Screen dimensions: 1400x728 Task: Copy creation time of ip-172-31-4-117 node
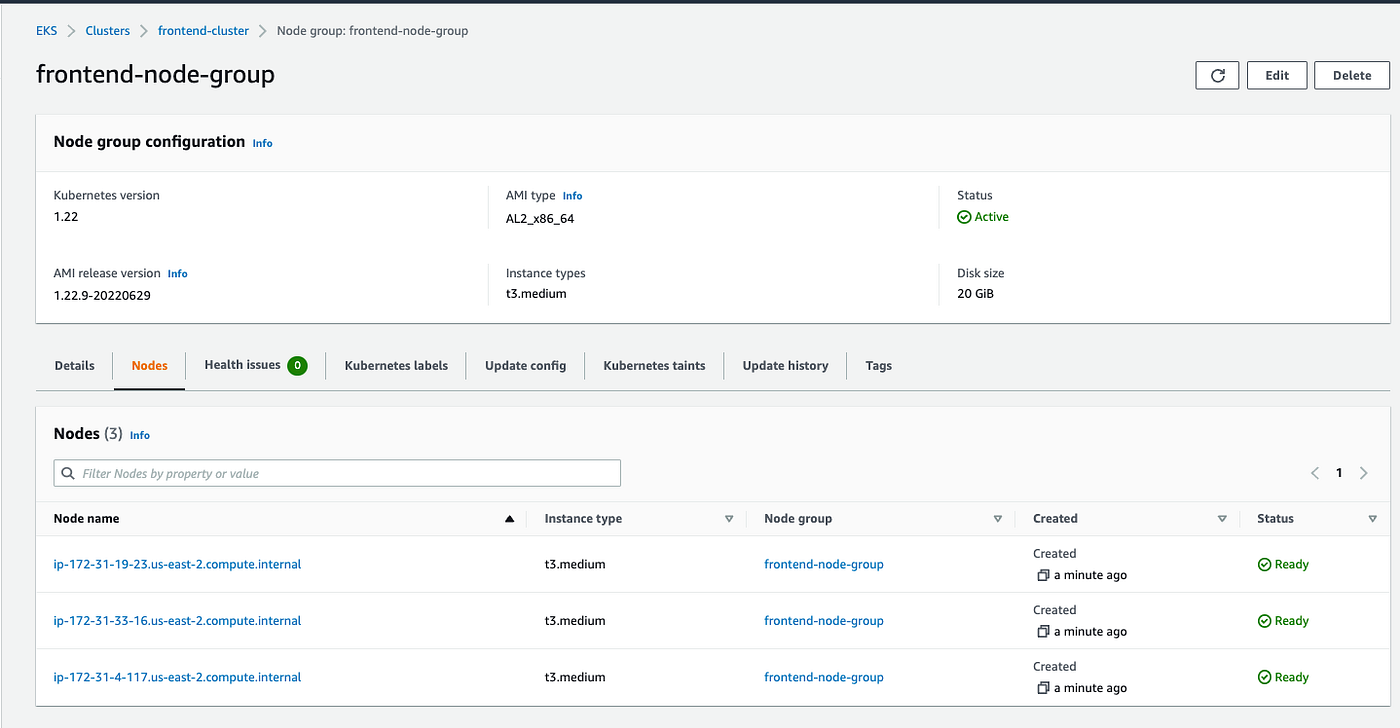(x=1043, y=688)
